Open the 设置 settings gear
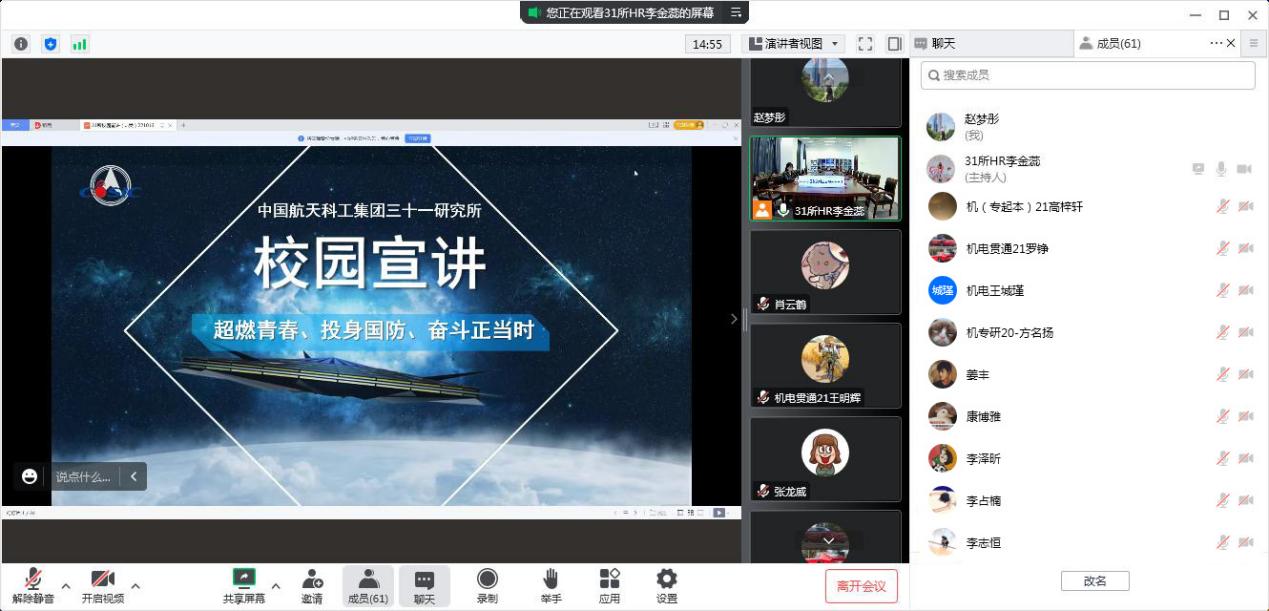 (666, 585)
